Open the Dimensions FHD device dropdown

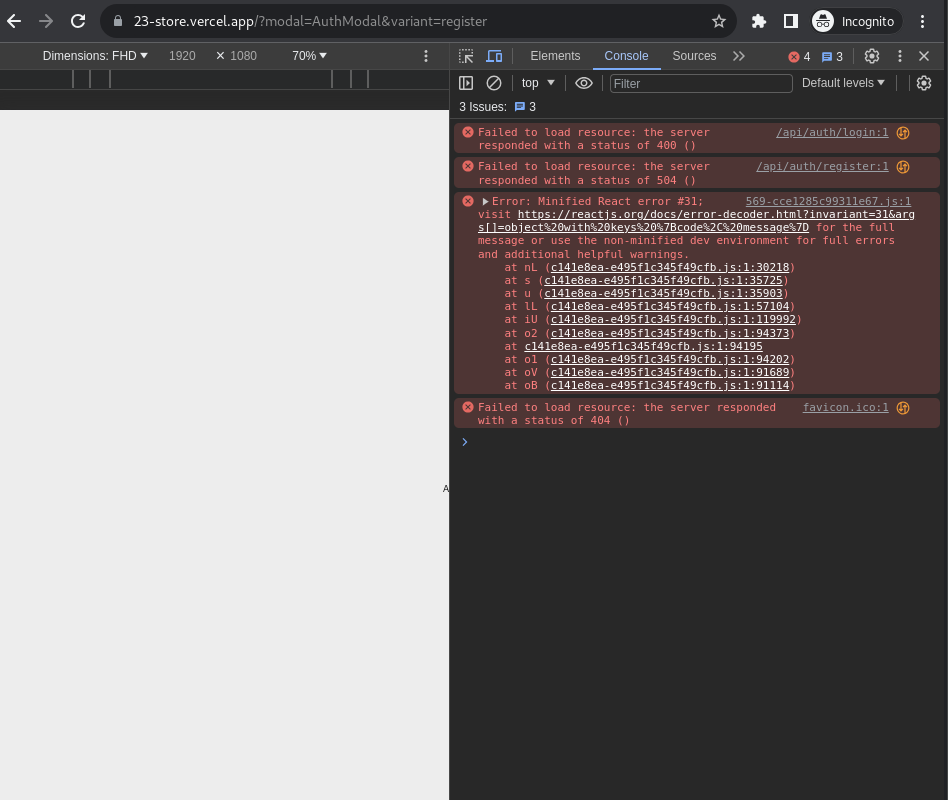[x=95, y=56]
